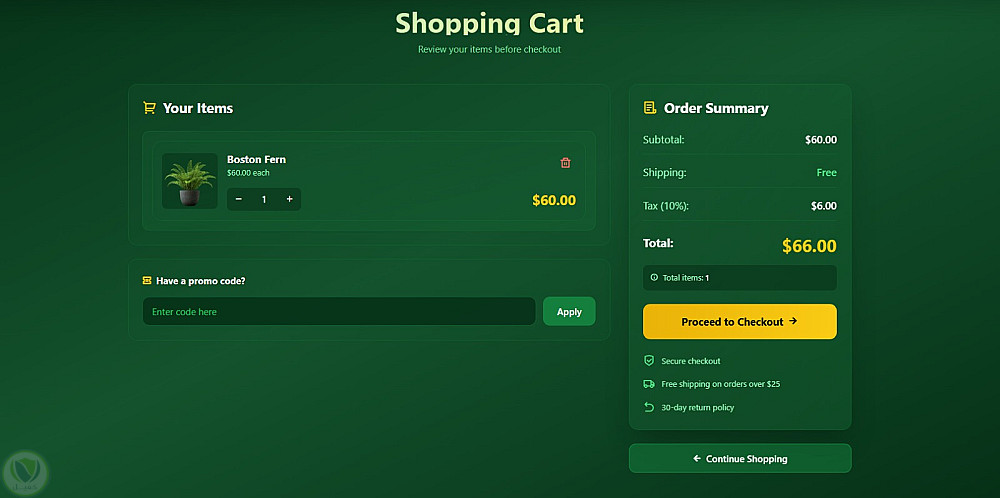
Task: Click the $66.00 order total amount
Action: tap(809, 246)
